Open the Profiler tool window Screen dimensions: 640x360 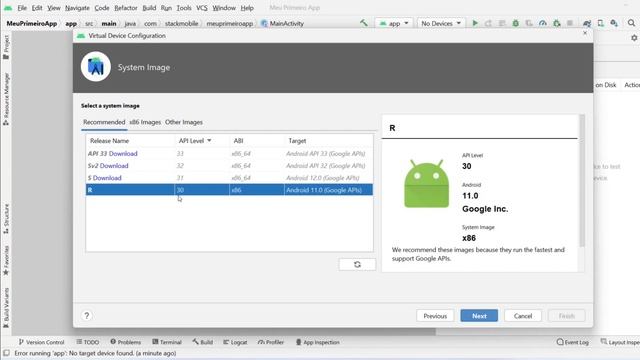271,342
